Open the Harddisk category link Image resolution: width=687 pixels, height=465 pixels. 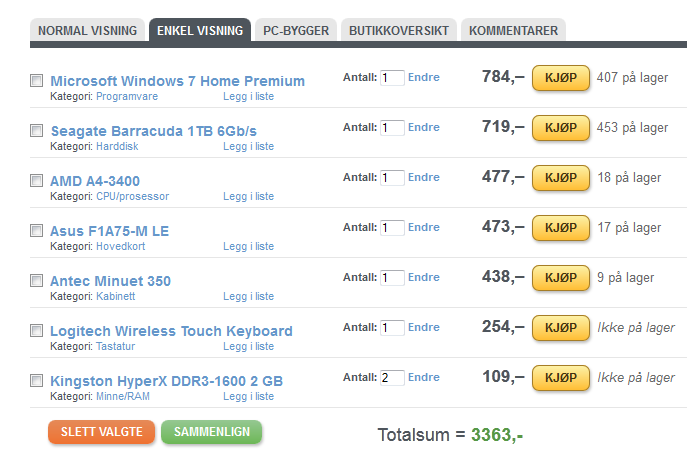[x=117, y=146]
